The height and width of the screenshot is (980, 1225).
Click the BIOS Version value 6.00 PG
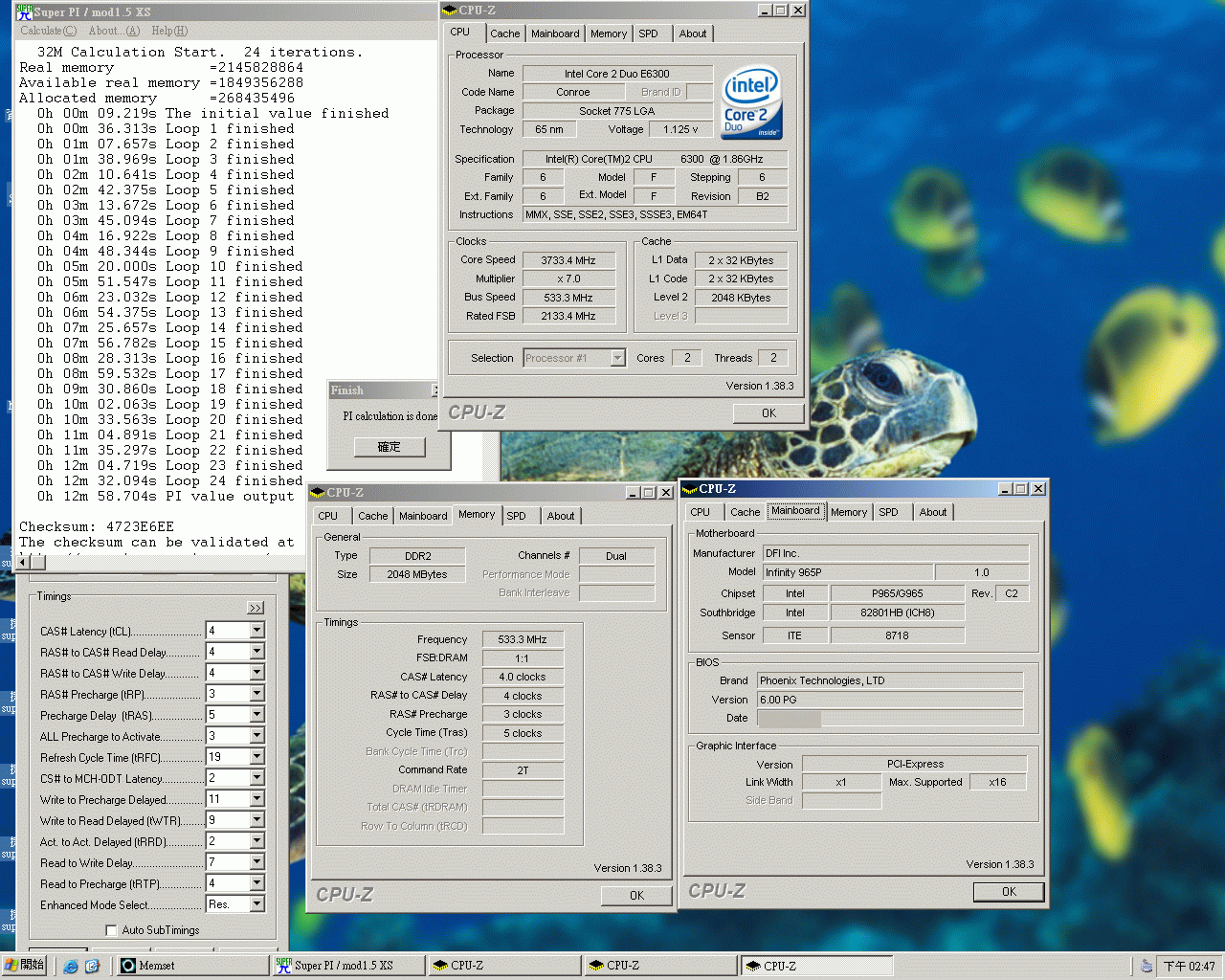click(x=890, y=700)
